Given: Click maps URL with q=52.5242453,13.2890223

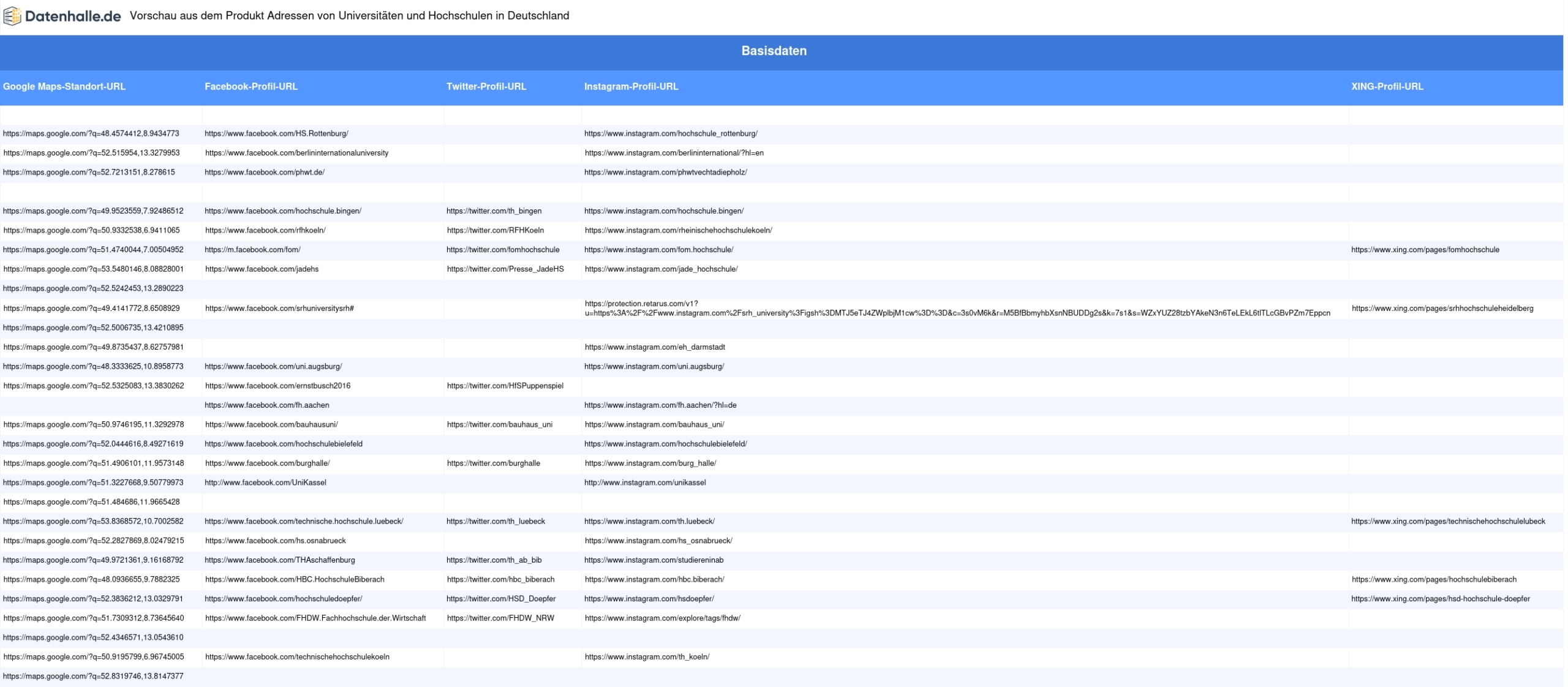Looking at the screenshot, I should [93, 288].
